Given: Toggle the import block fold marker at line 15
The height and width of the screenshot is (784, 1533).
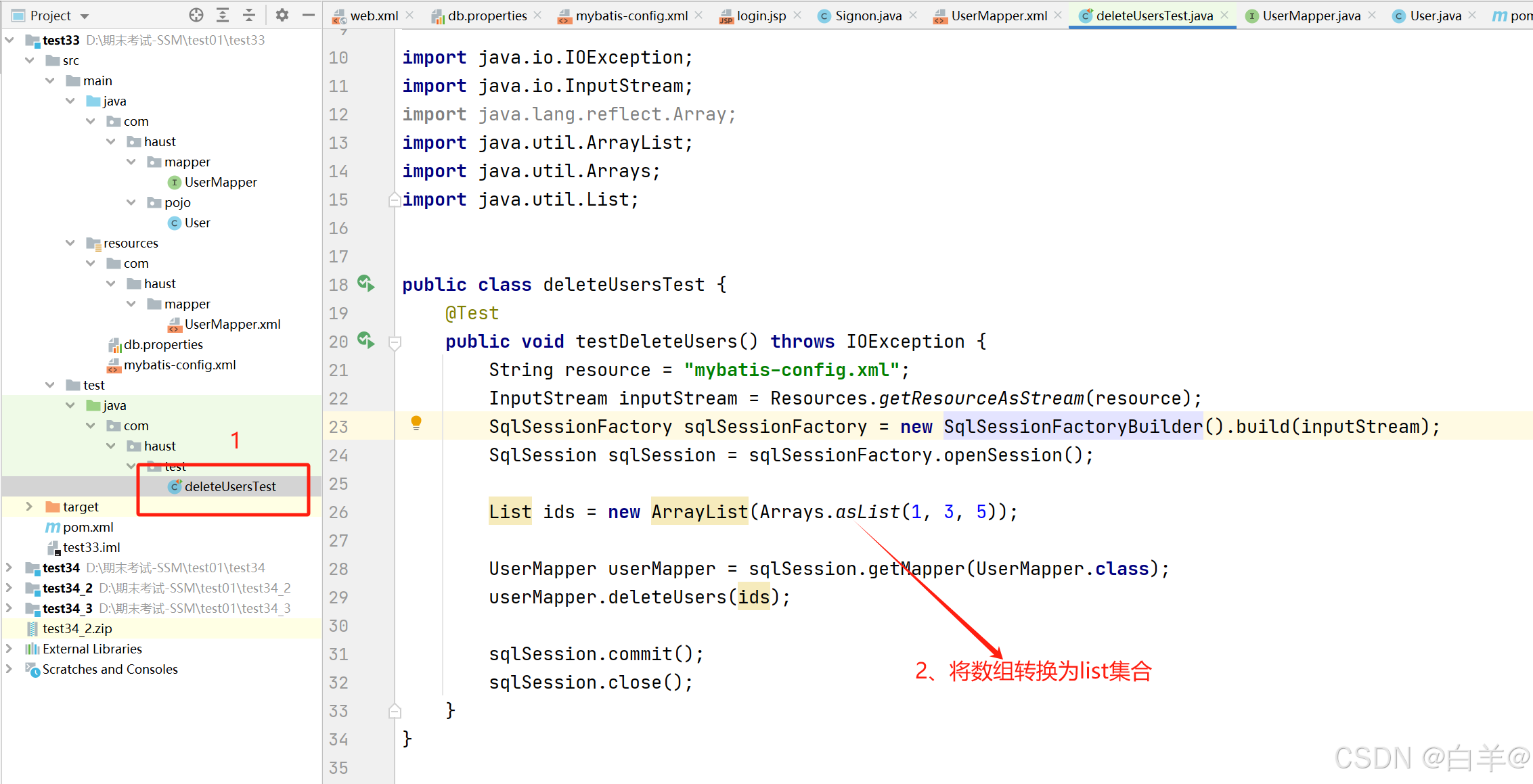Looking at the screenshot, I should (x=395, y=200).
